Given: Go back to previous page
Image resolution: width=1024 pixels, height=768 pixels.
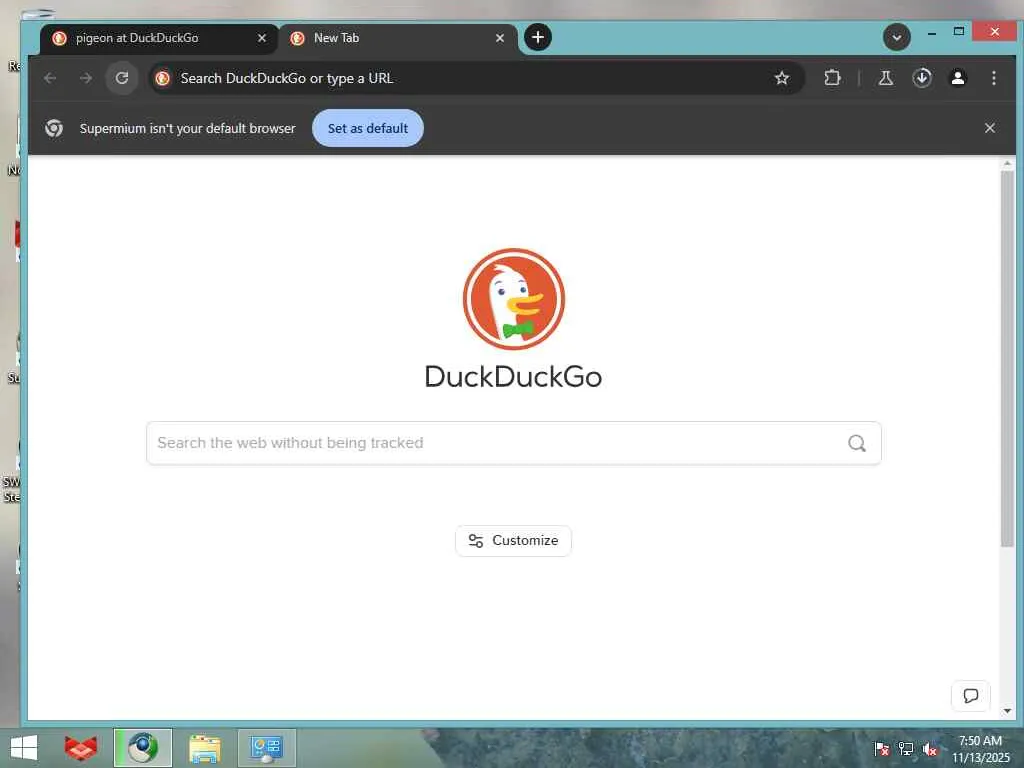Looking at the screenshot, I should [50, 78].
